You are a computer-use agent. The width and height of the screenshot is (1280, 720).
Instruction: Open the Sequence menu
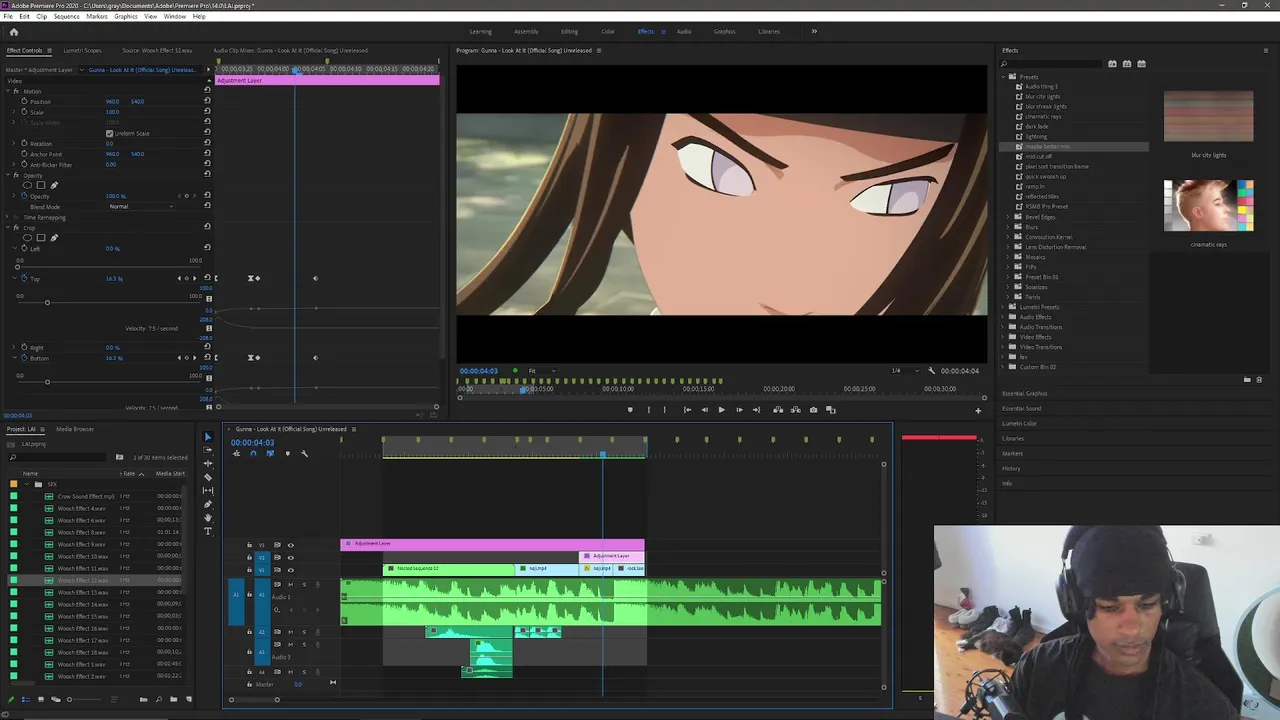pyautogui.click(x=67, y=16)
